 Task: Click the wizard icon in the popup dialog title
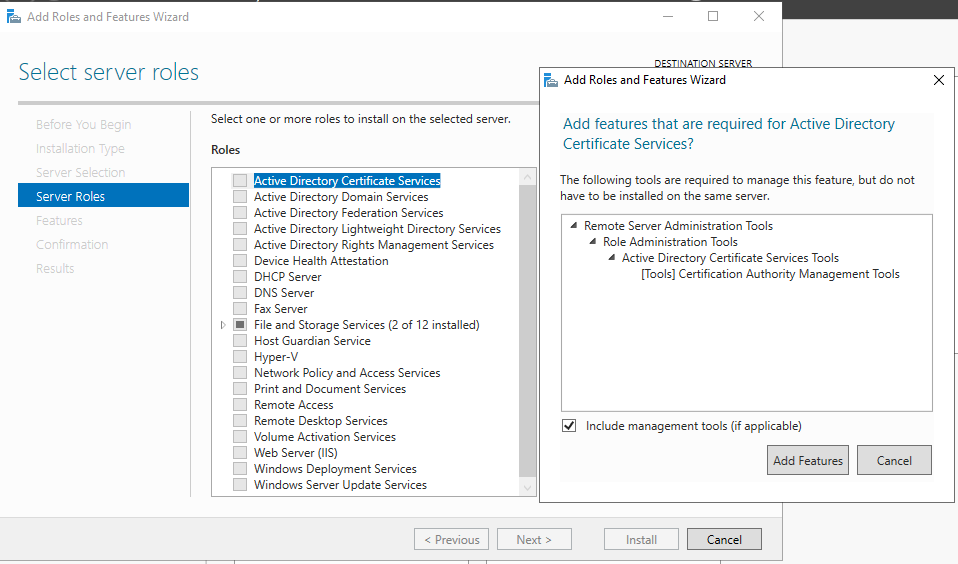point(550,80)
